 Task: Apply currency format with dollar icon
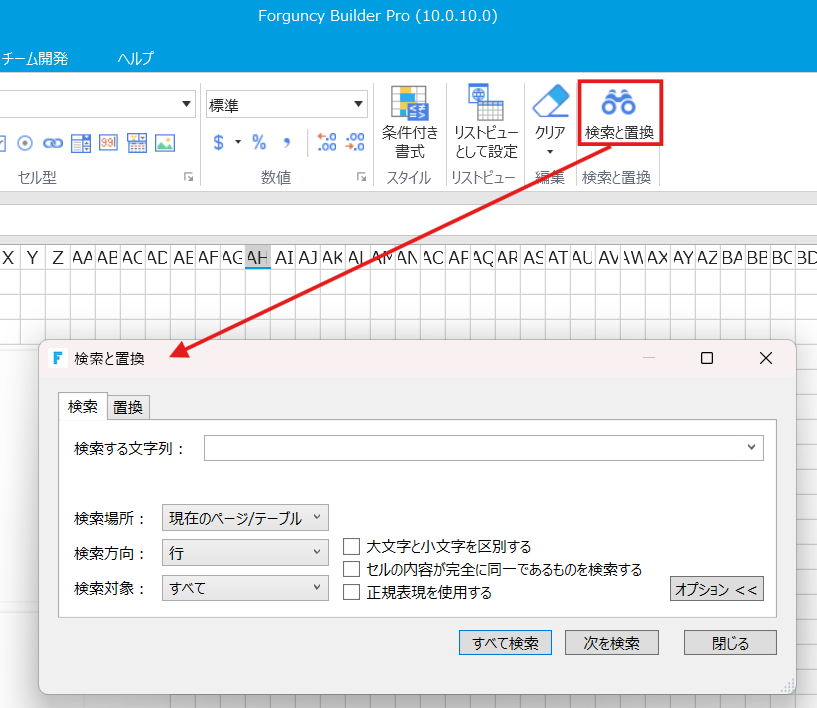click(219, 142)
